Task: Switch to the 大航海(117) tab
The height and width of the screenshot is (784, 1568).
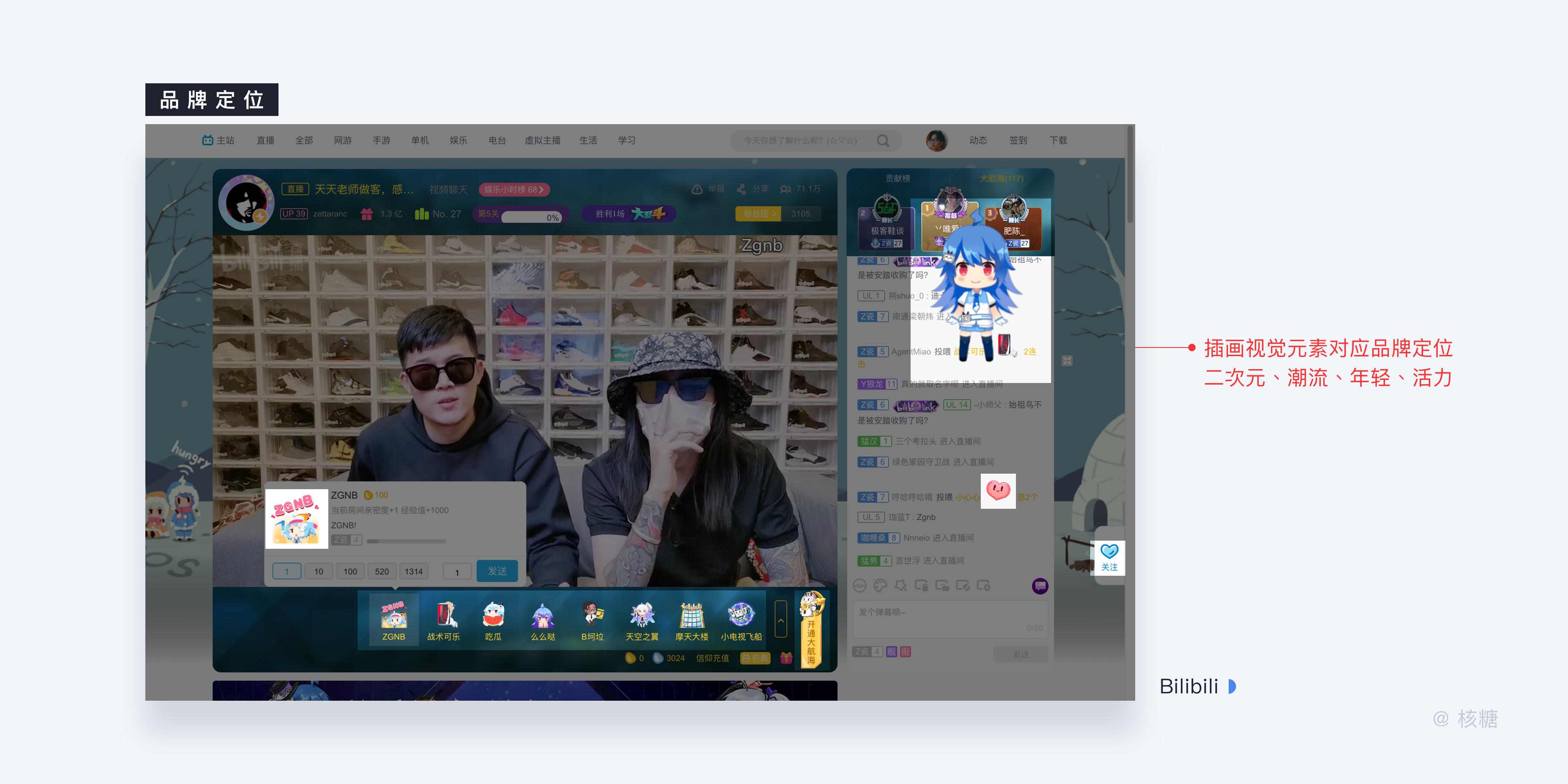Action: (x=1001, y=178)
